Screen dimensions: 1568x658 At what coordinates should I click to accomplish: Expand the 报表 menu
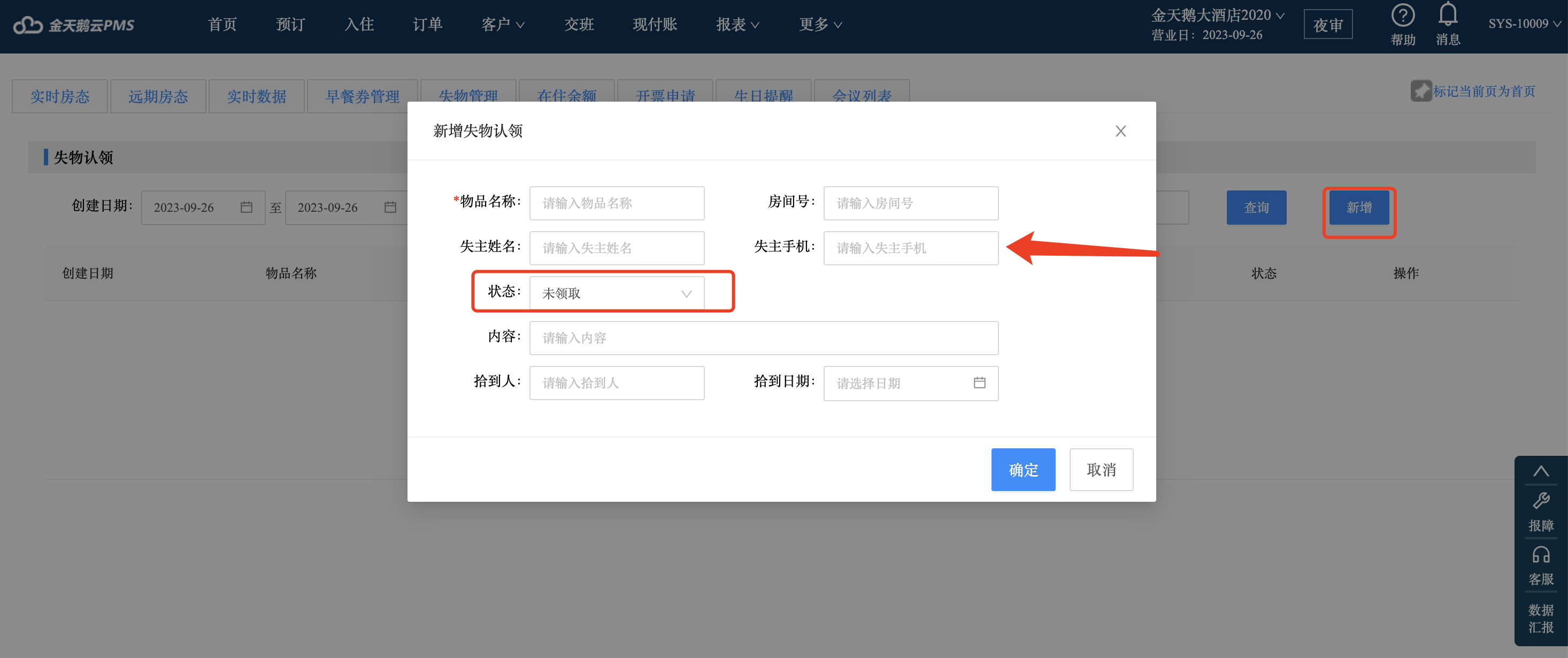click(x=737, y=25)
